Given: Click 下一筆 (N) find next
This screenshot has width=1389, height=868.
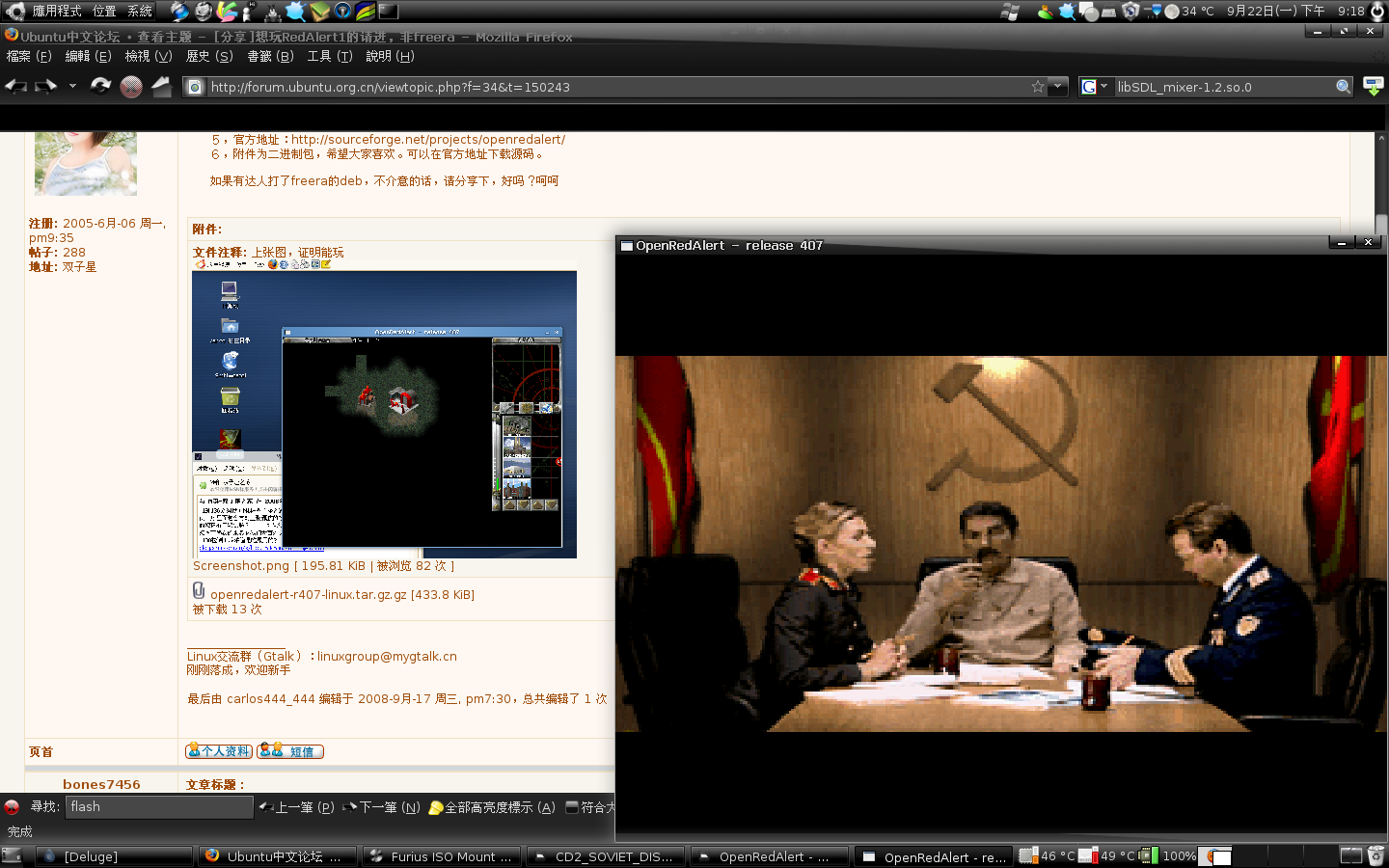Looking at the screenshot, I should click(381, 807).
